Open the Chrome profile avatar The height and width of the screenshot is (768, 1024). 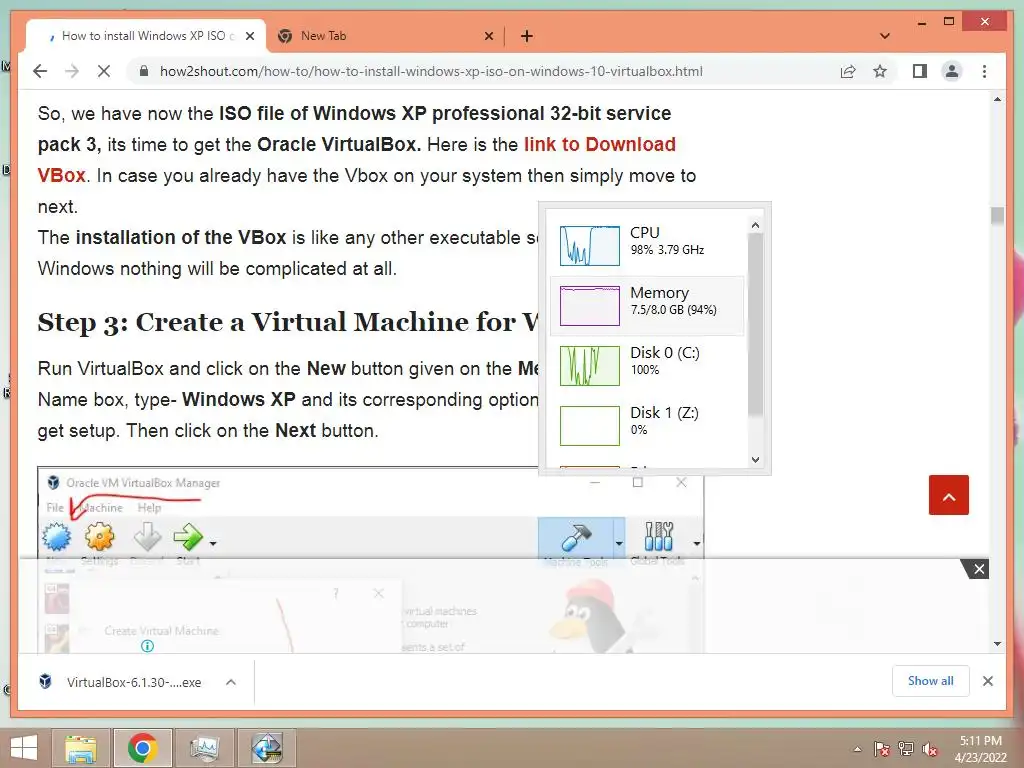(x=952, y=71)
